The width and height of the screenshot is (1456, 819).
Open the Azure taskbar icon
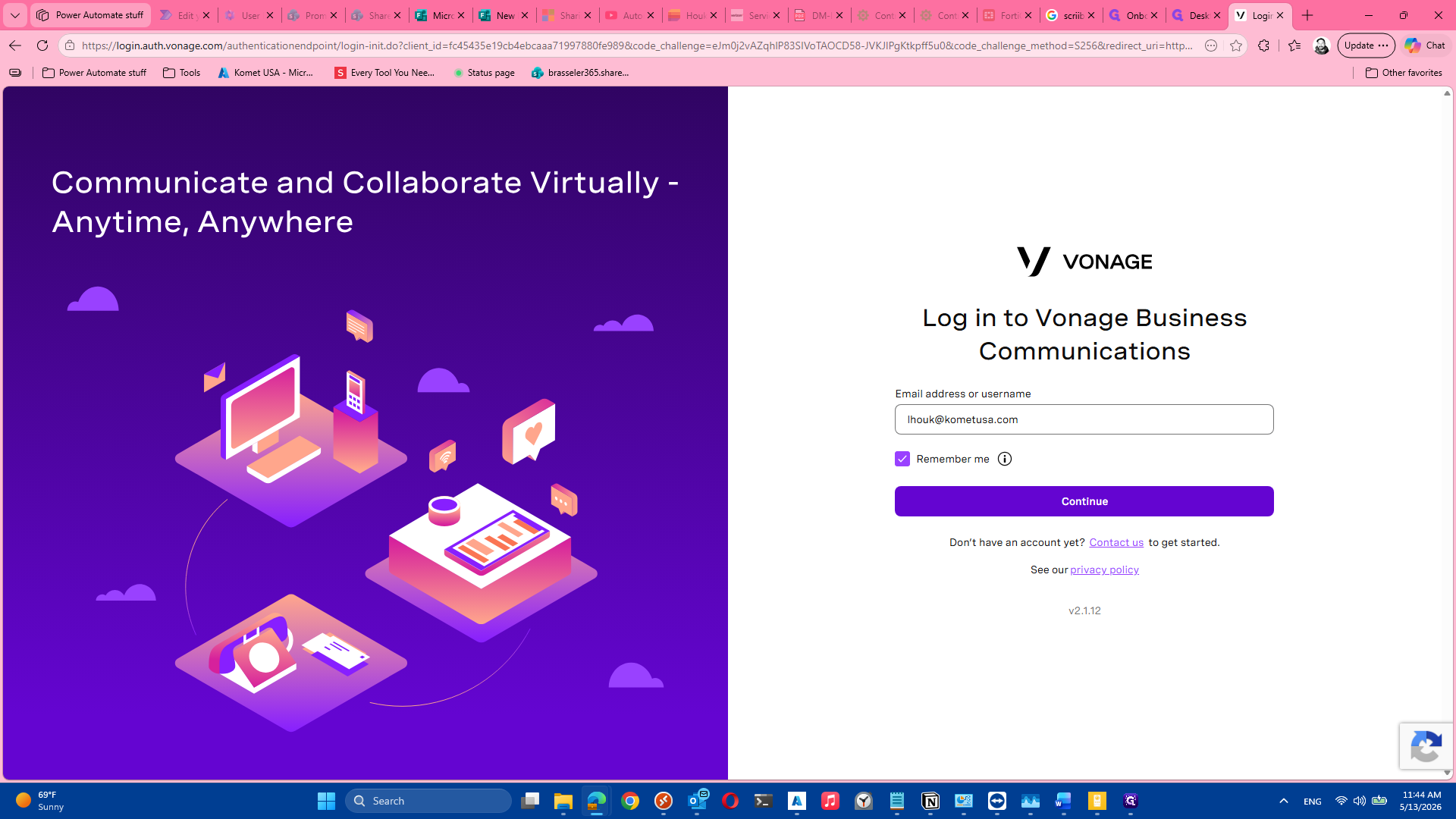797,801
